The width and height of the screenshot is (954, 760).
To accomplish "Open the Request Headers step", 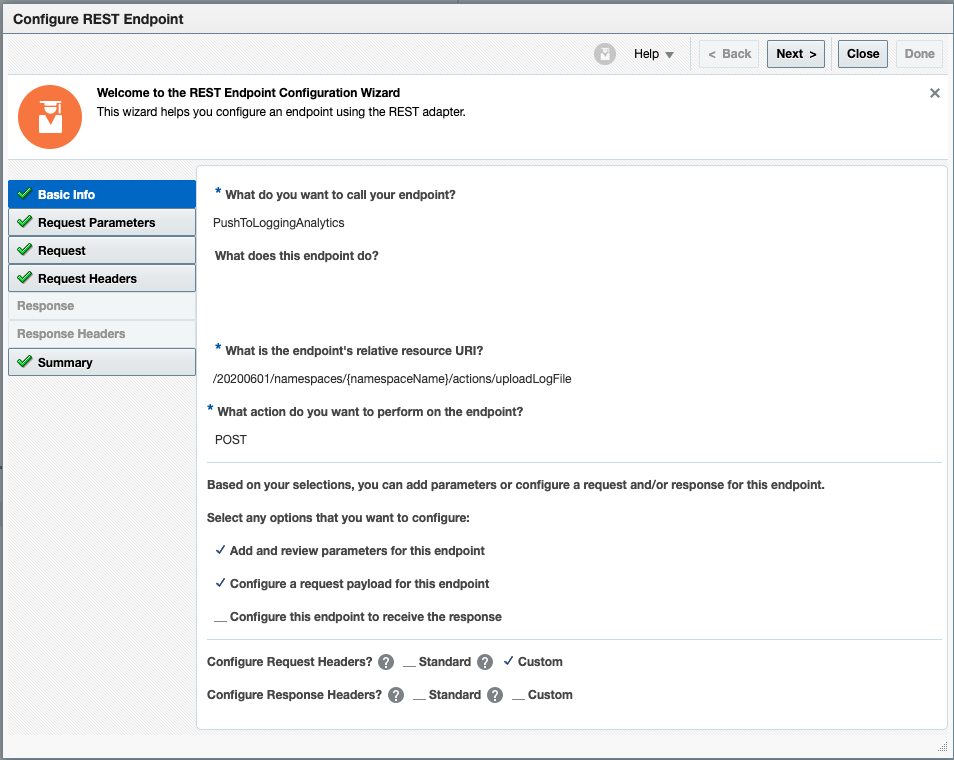I will 100,278.
